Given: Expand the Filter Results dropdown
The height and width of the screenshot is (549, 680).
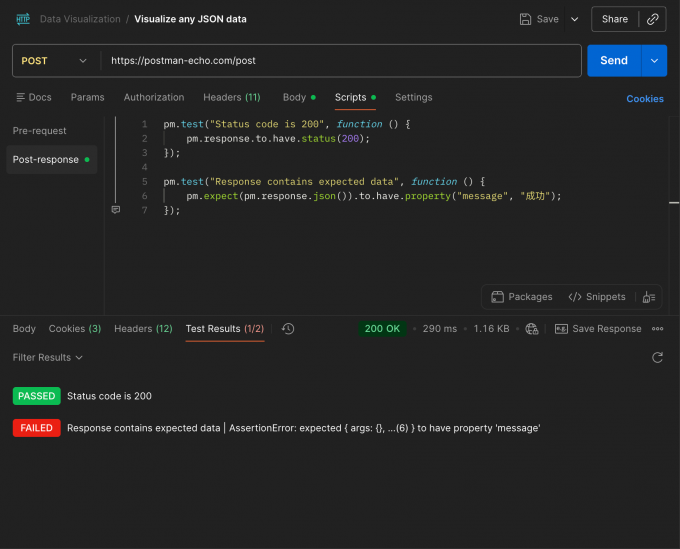Looking at the screenshot, I should coord(48,357).
